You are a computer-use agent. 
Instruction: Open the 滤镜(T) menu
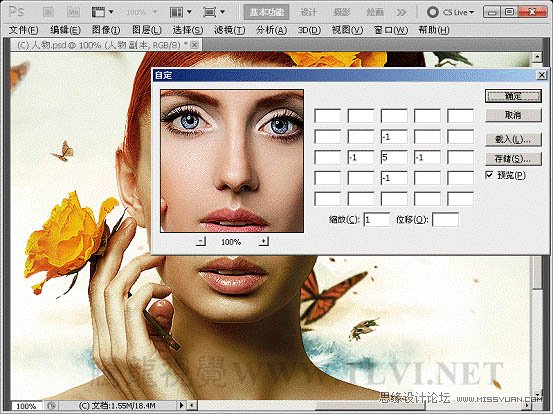(230, 30)
